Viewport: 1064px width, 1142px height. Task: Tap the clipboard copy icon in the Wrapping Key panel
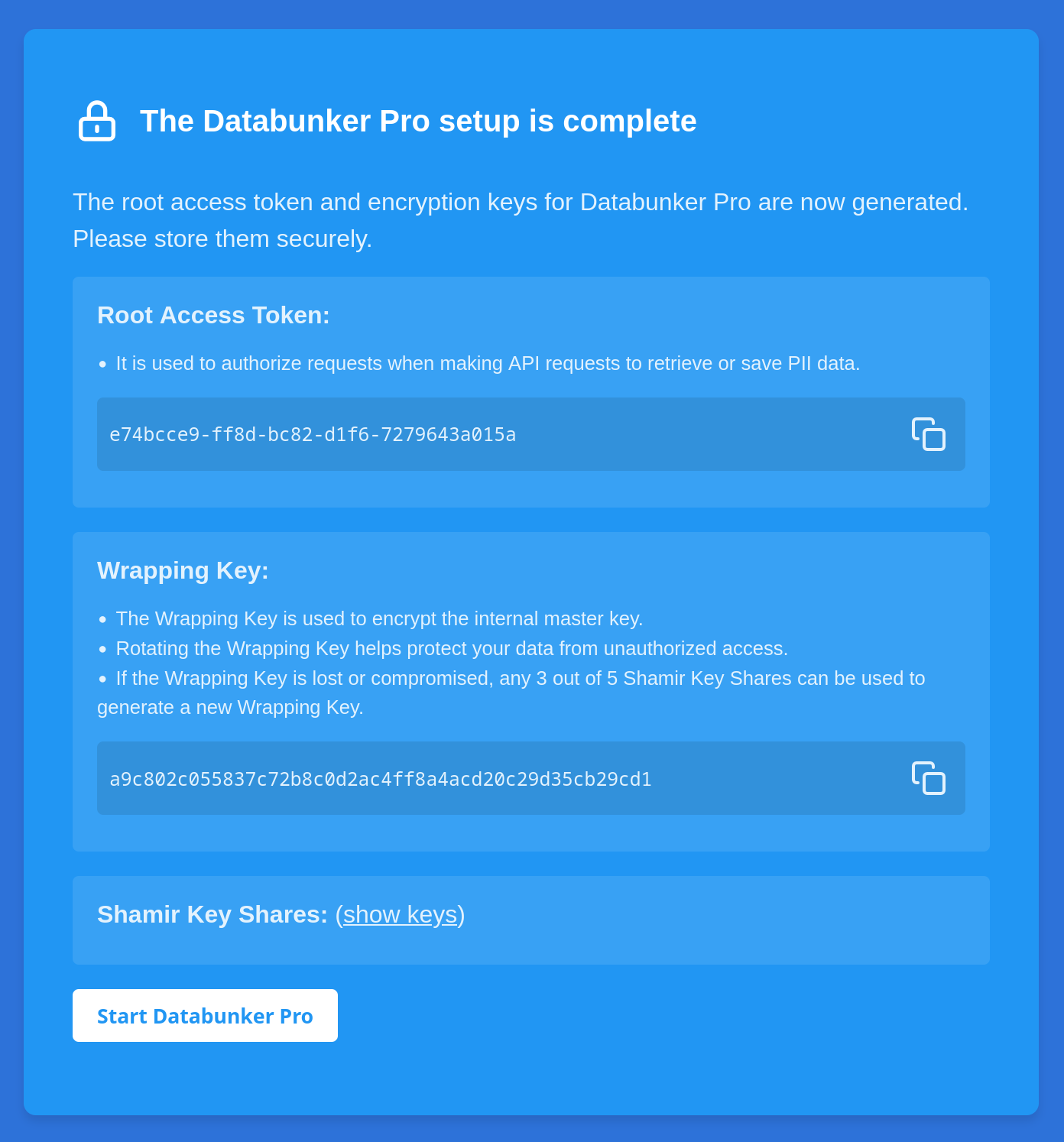tap(928, 777)
